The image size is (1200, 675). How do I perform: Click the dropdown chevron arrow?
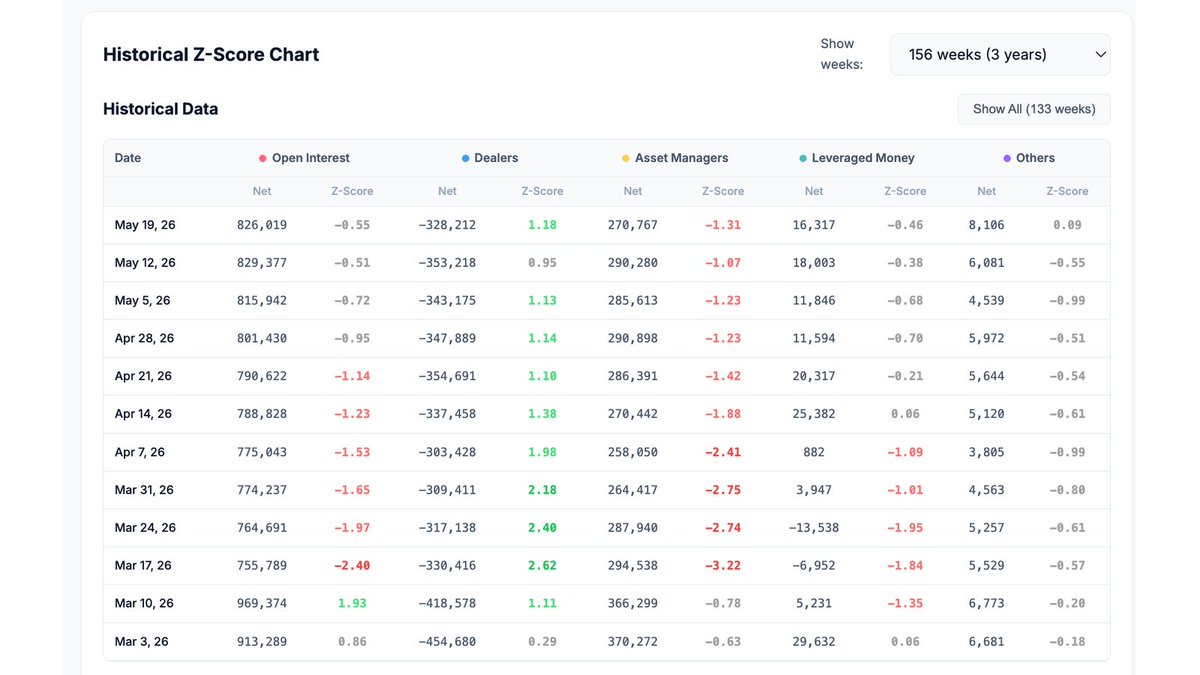[x=1101, y=54]
